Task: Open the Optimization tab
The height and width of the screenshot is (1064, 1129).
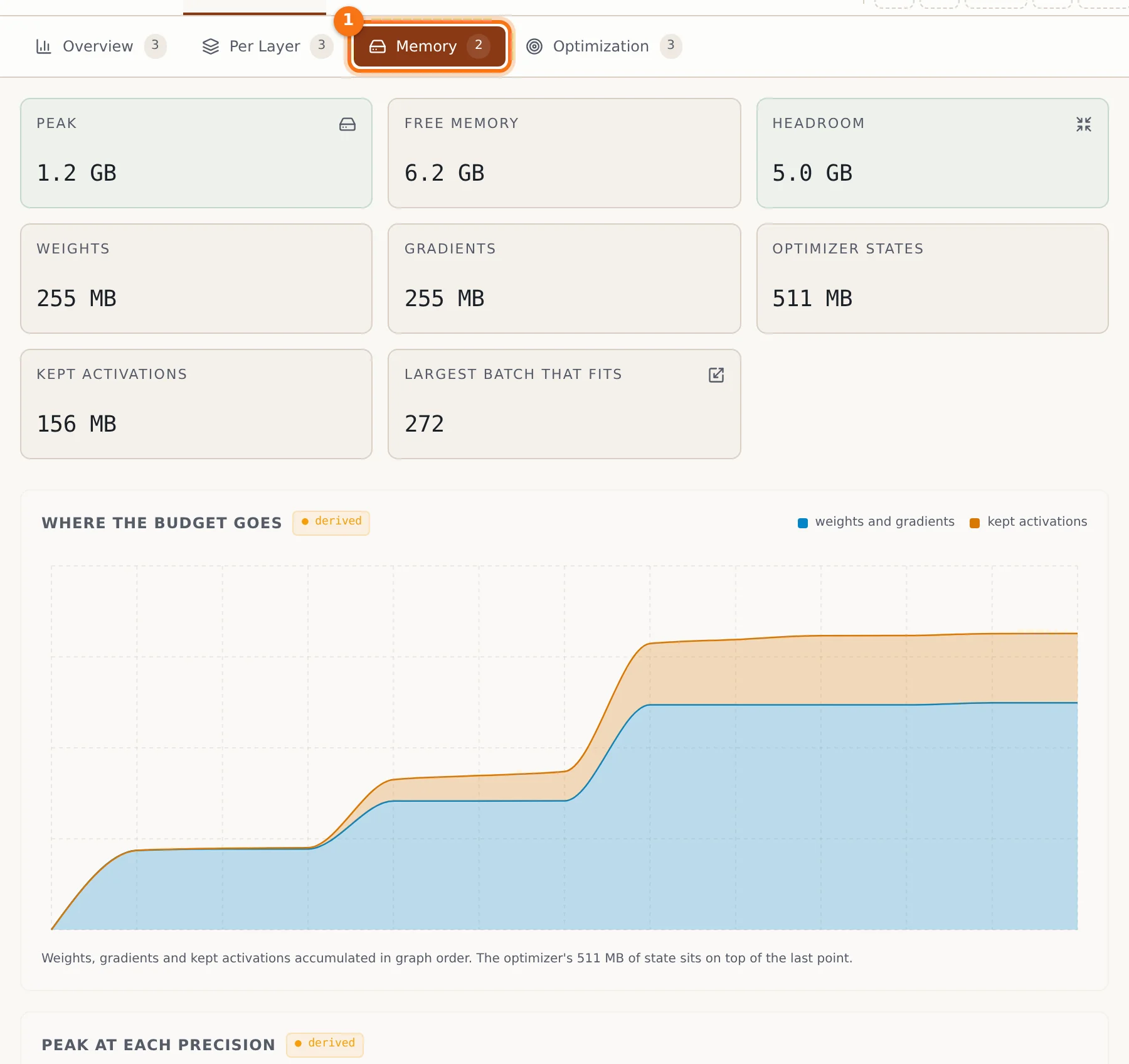Action: (x=603, y=46)
